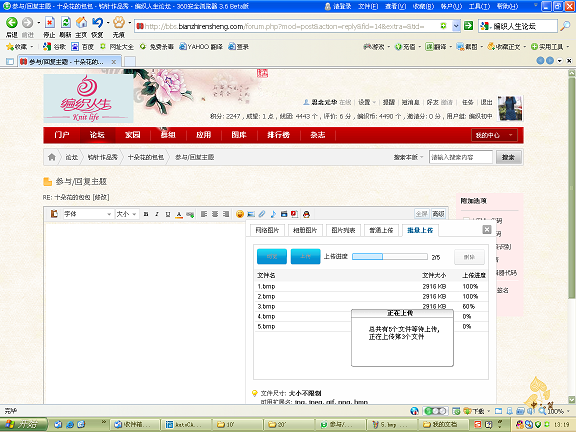Viewport: 576px width, 432px height.
Task: Click the blue Upload button in the upload panel
Action: pyautogui.click(x=305, y=256)
